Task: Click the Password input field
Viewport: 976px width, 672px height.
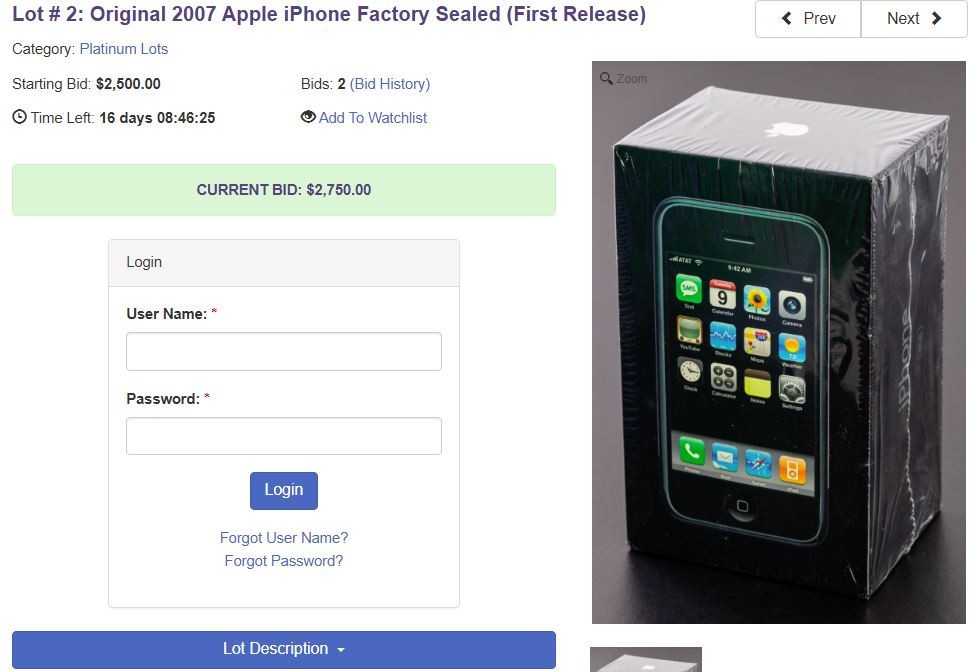Action: 284,436
